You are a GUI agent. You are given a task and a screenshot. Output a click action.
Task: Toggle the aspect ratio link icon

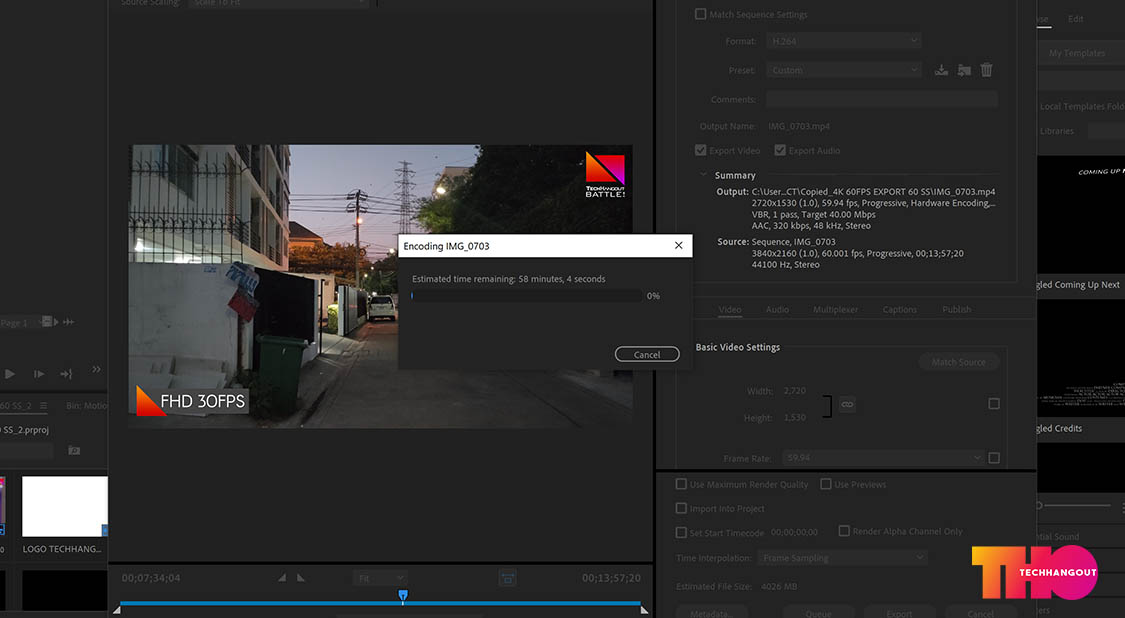(847, 405)
